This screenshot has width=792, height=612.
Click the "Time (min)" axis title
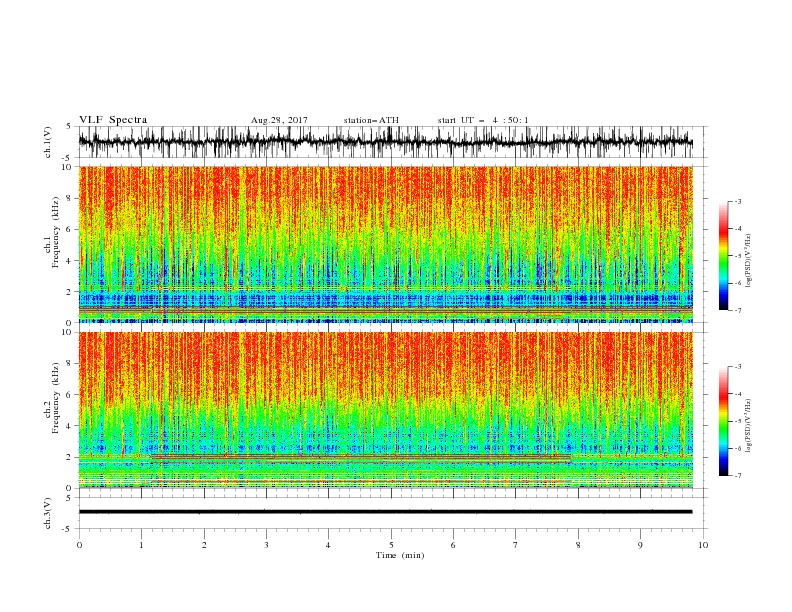[x=400, y=555]
